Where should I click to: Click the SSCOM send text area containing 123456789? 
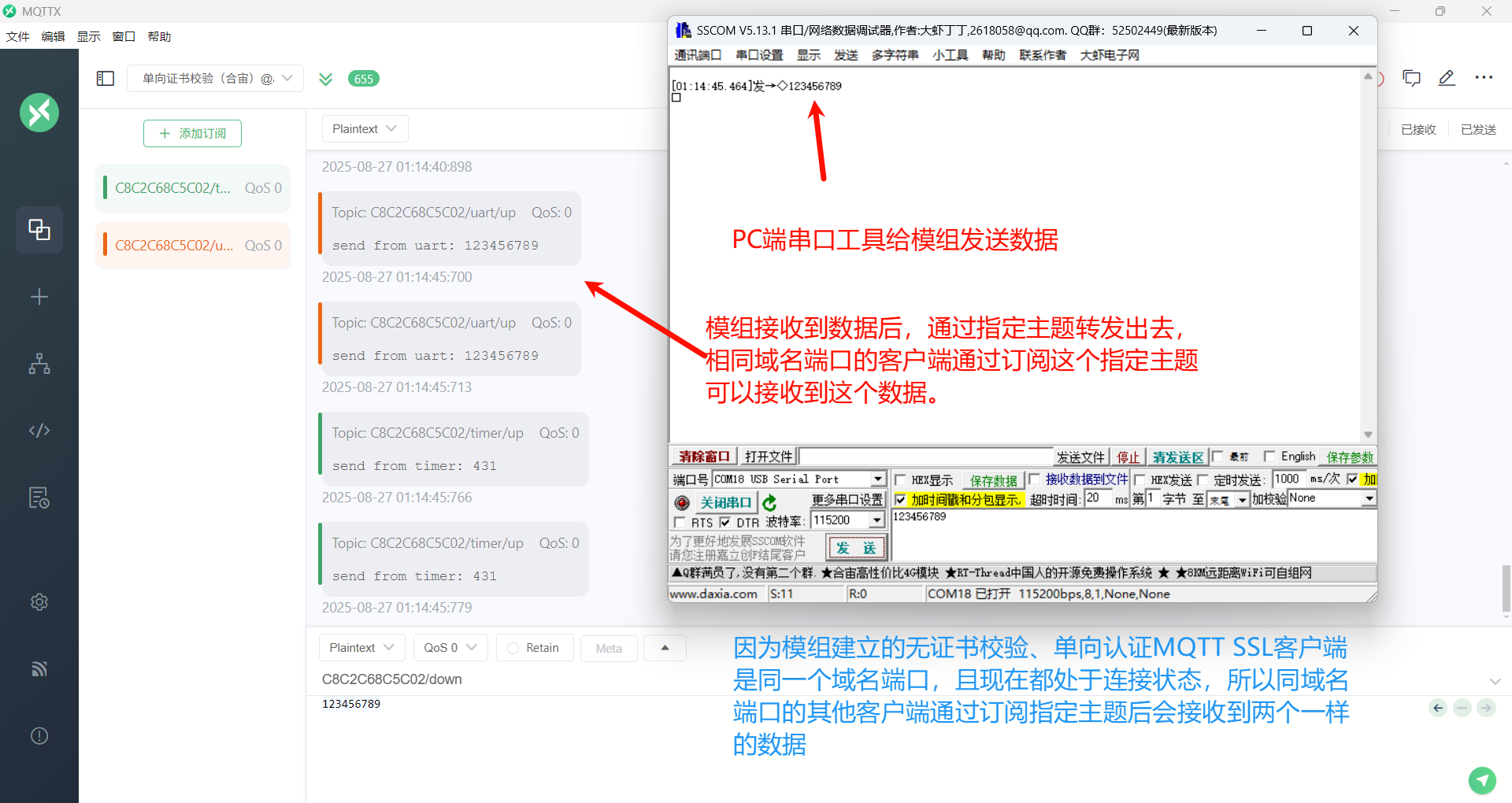(1133, 535)
